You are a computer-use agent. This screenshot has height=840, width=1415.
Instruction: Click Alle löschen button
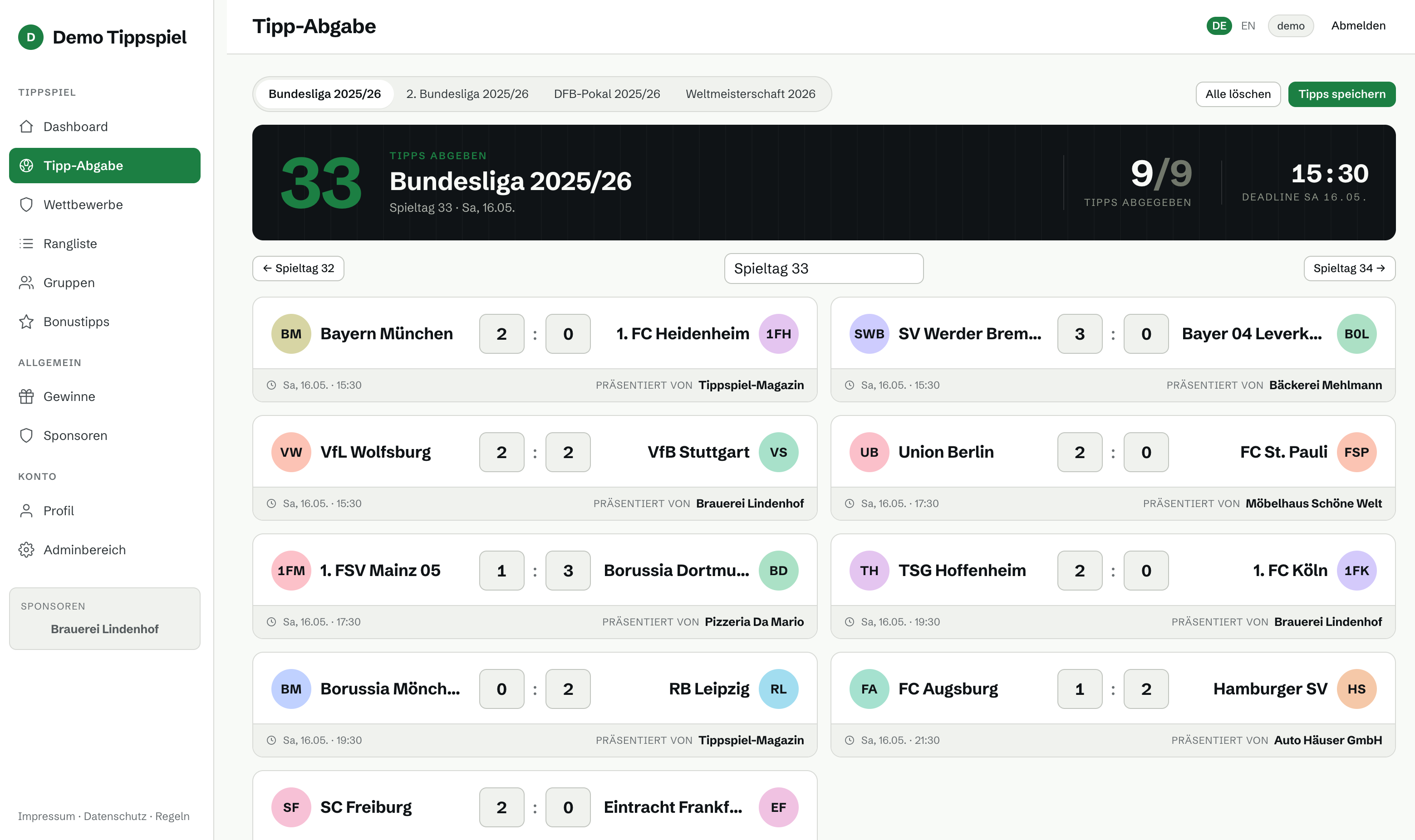click(1238, 94)
